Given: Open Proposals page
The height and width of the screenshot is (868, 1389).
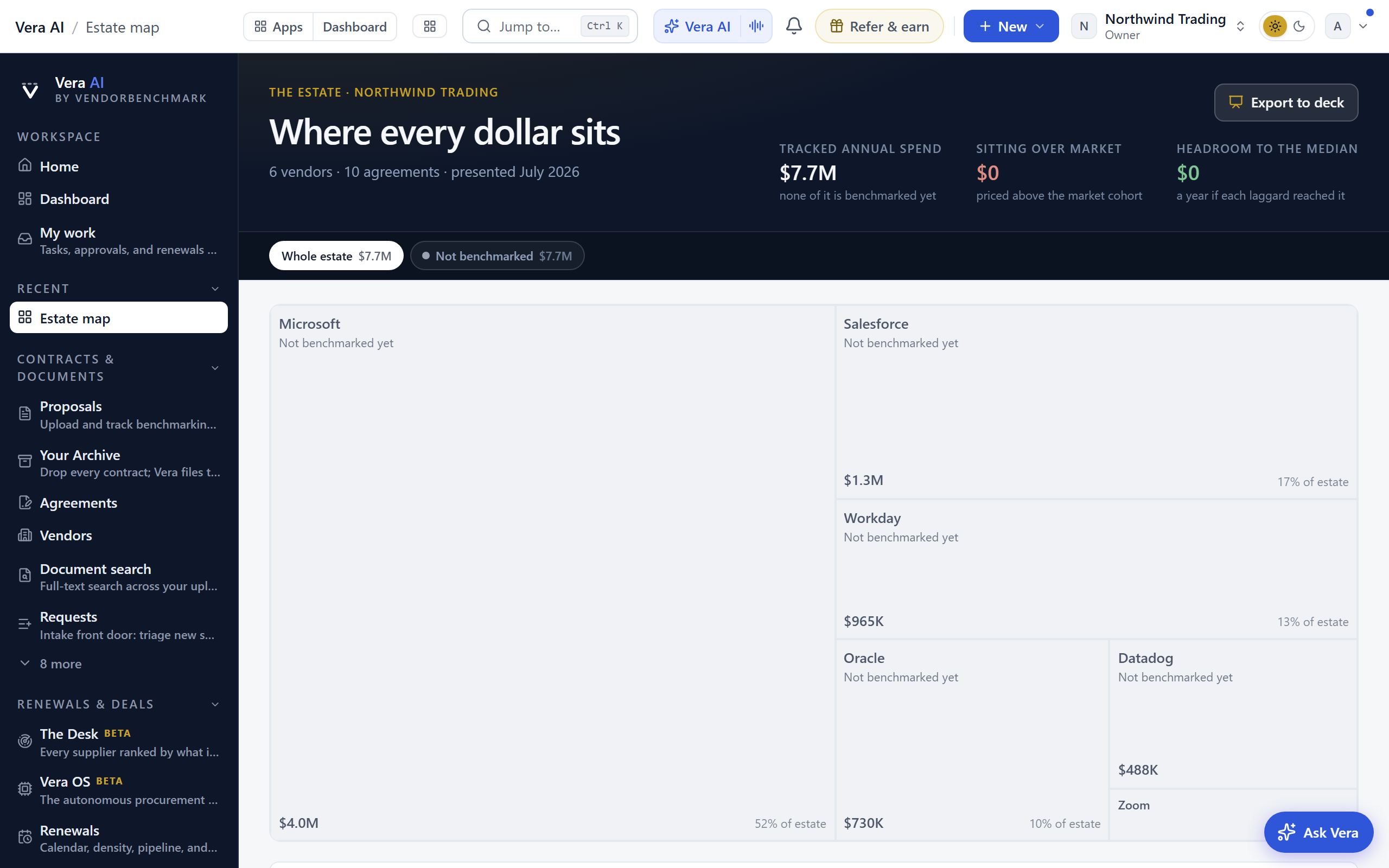Looking at the screenshot, I should 119,414.
